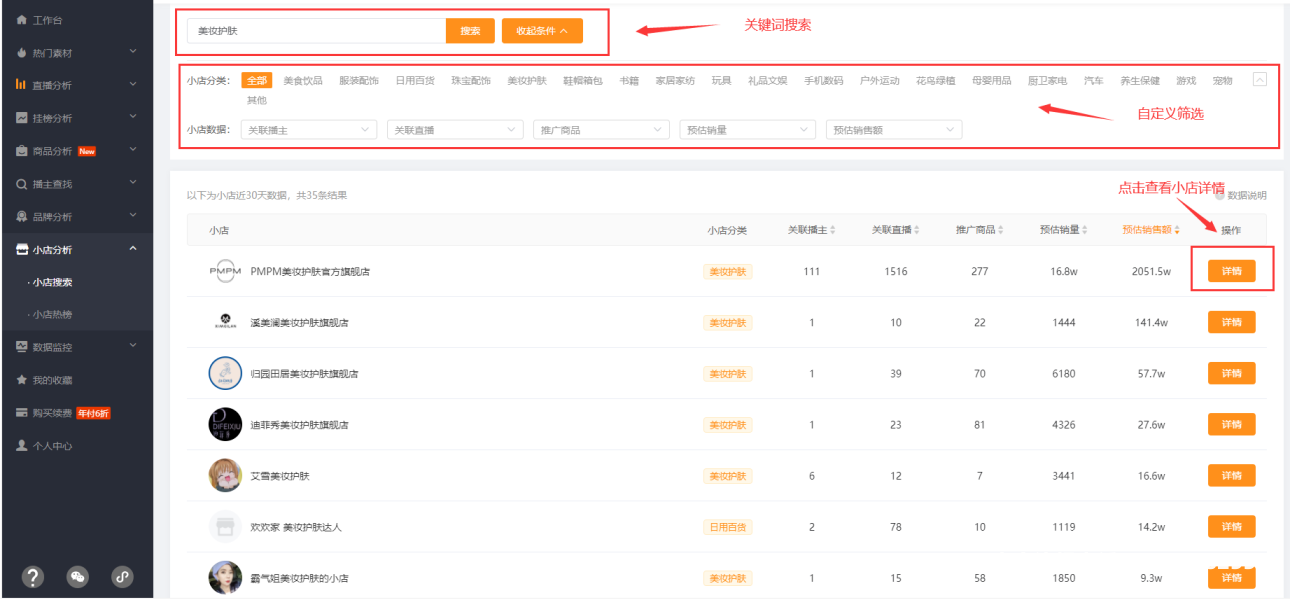1290x600 pixels.
Task: Click the link icon in sidebar footer
Action: 122,576
